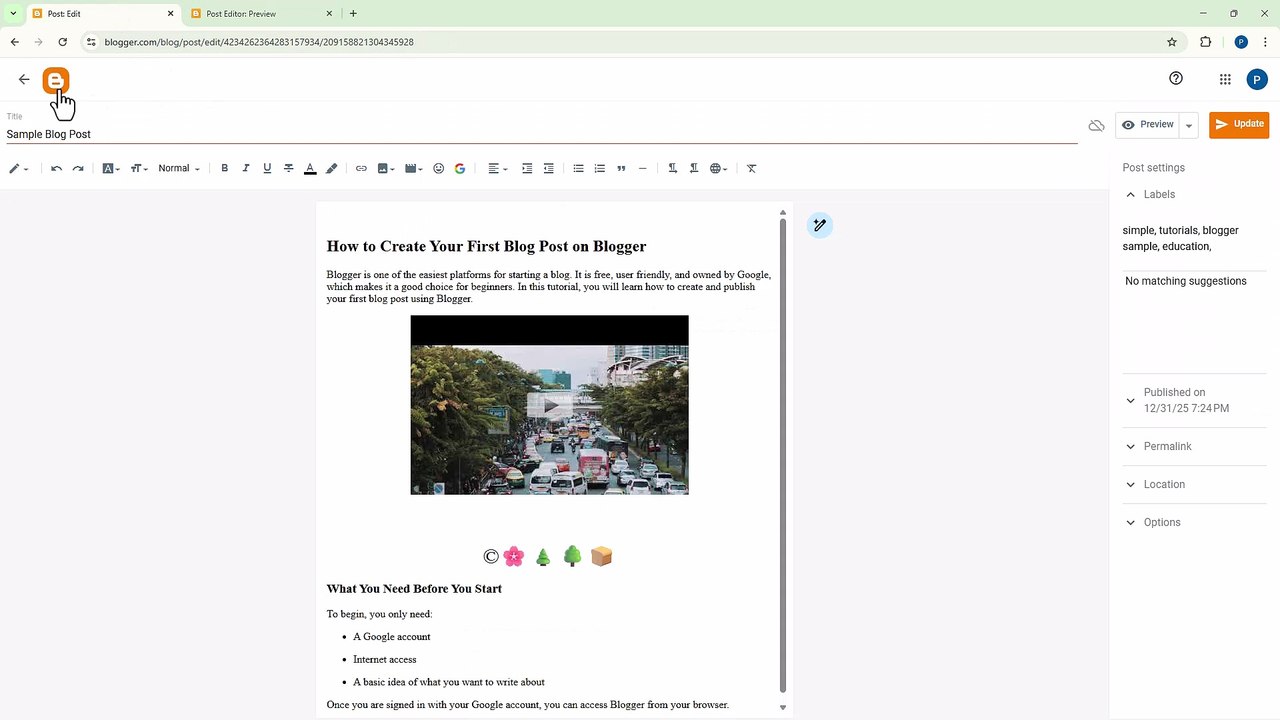Click the heading What You Need Before You Start
The height and width of the screenshot is (720, 1280).
click(x=414, y=589)
